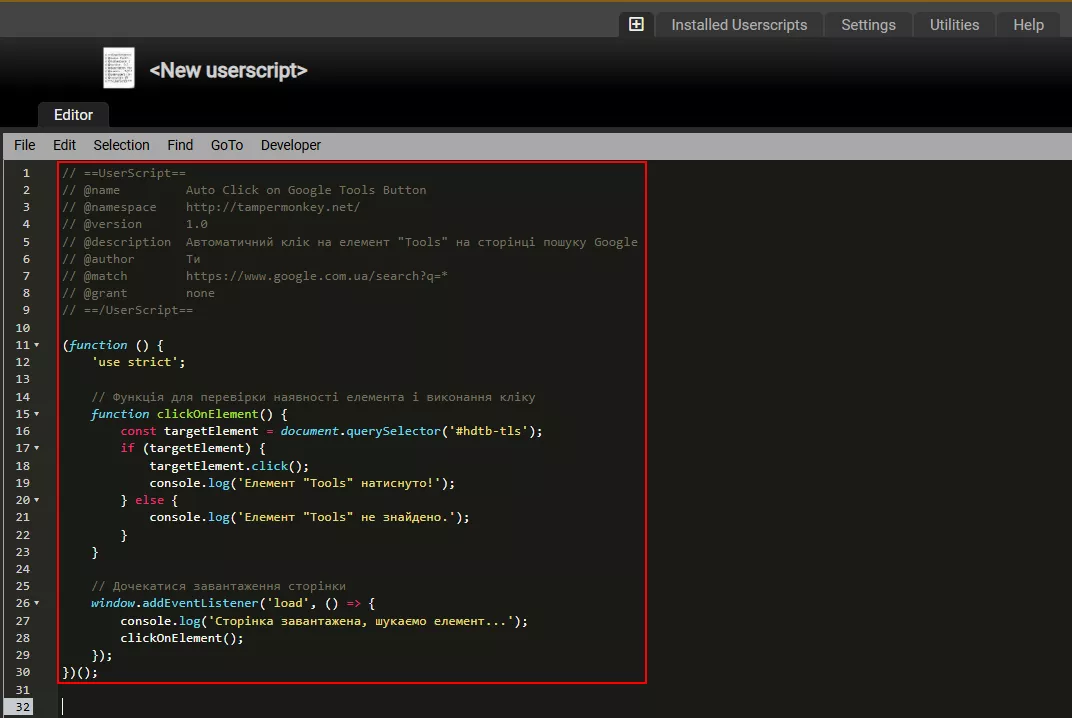Click line number 1 in the gutter
Image resolution: width=1072 pixels, height=718 pixels.
coord(26,173)
